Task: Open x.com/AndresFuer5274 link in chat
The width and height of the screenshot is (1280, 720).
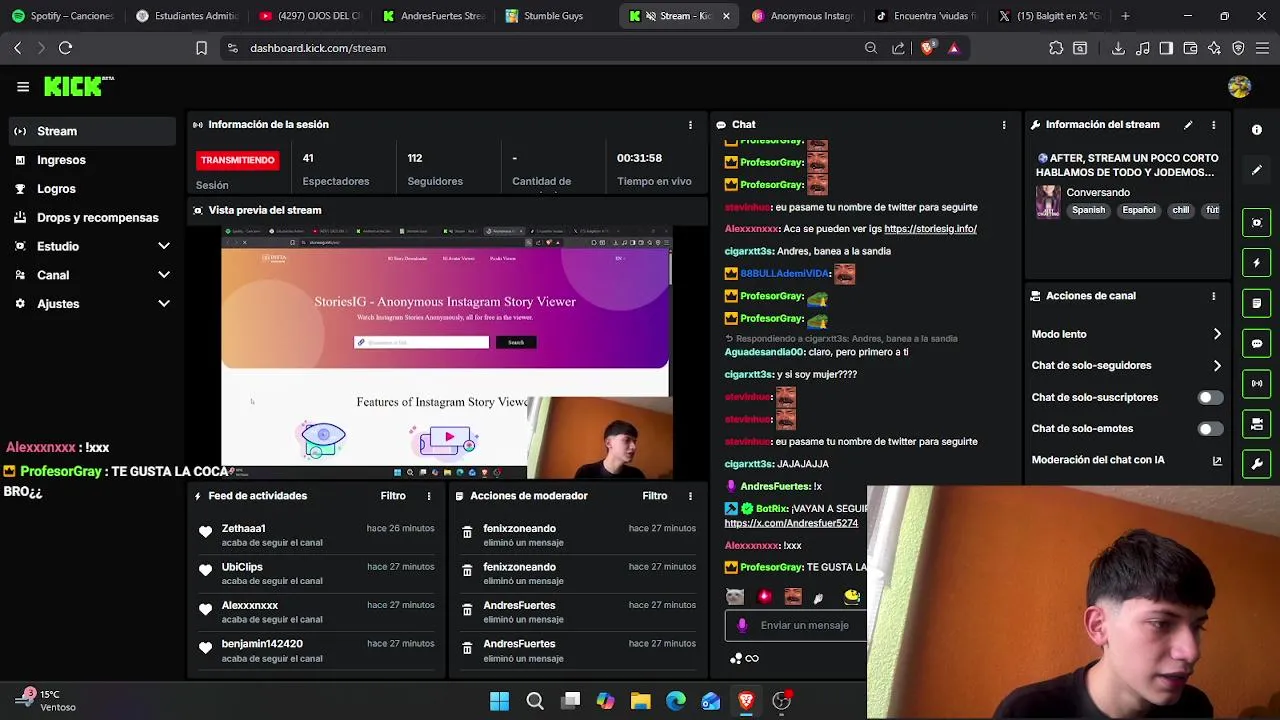Action: click(x=791, y=523)
